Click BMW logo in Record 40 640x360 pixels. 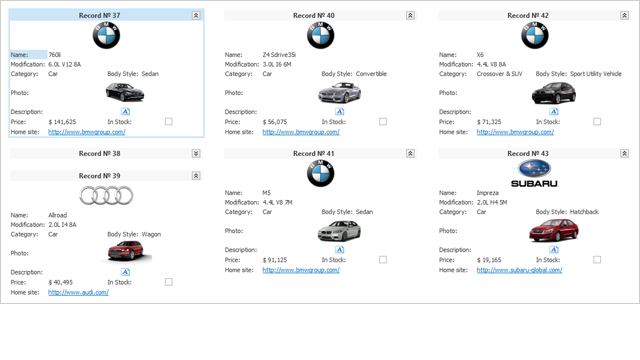[x=320, y=36]
